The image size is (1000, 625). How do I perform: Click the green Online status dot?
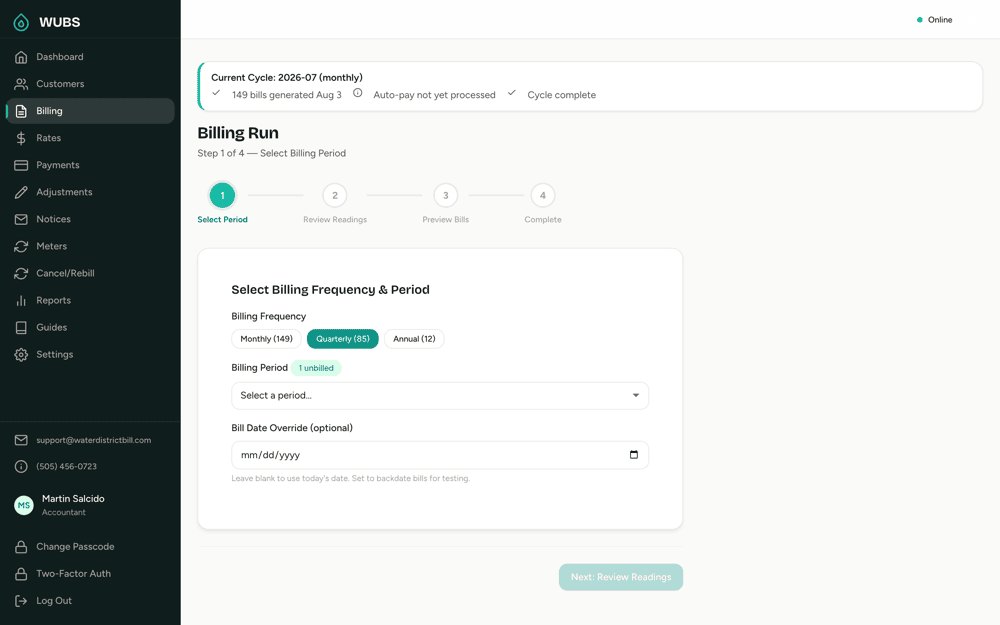920,20
